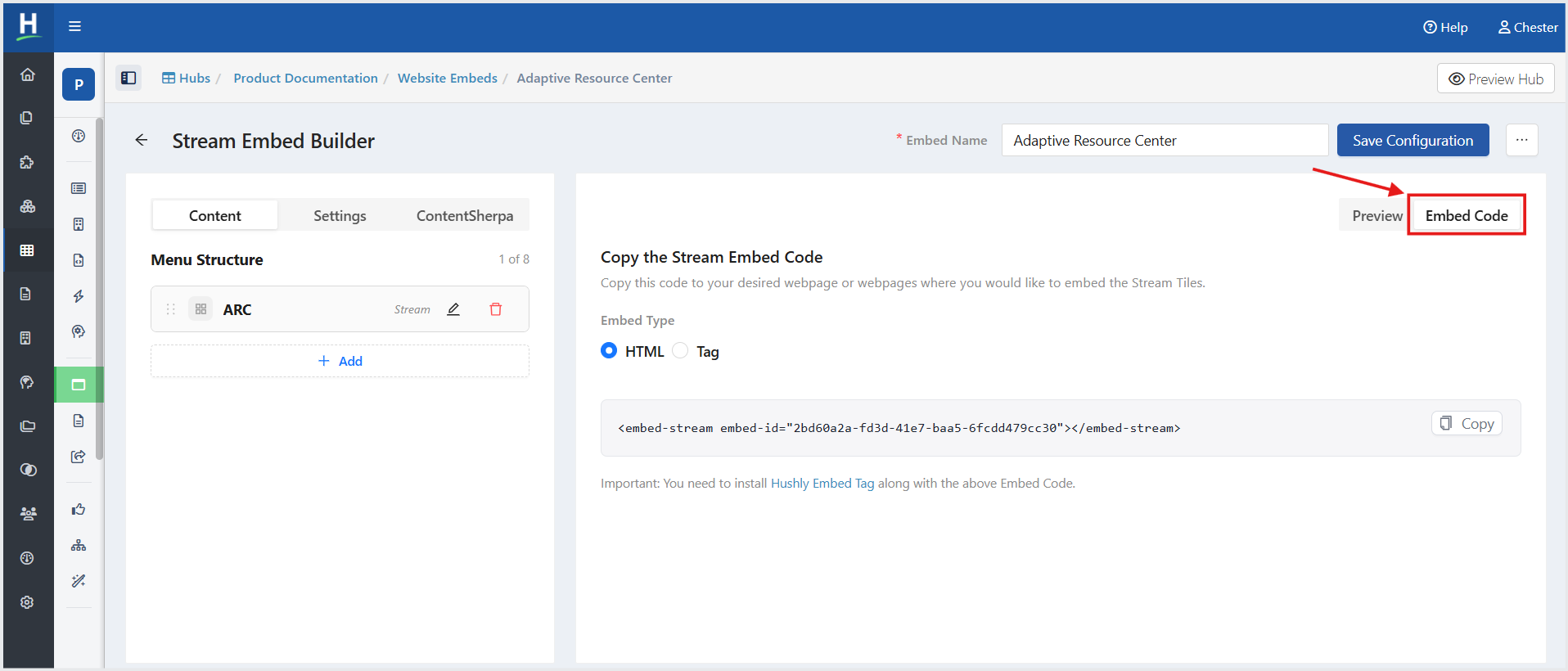Edit the ARC stream with pencil icon
Image resolution: width=1568 pixels, height=671 pixels.
(453, 309)
